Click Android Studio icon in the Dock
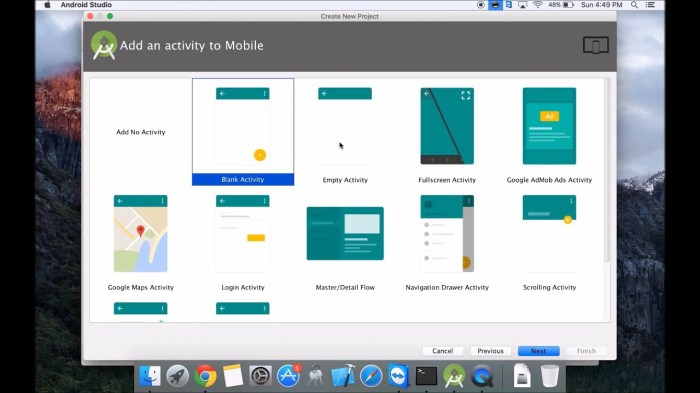 (x=454, y=376)
